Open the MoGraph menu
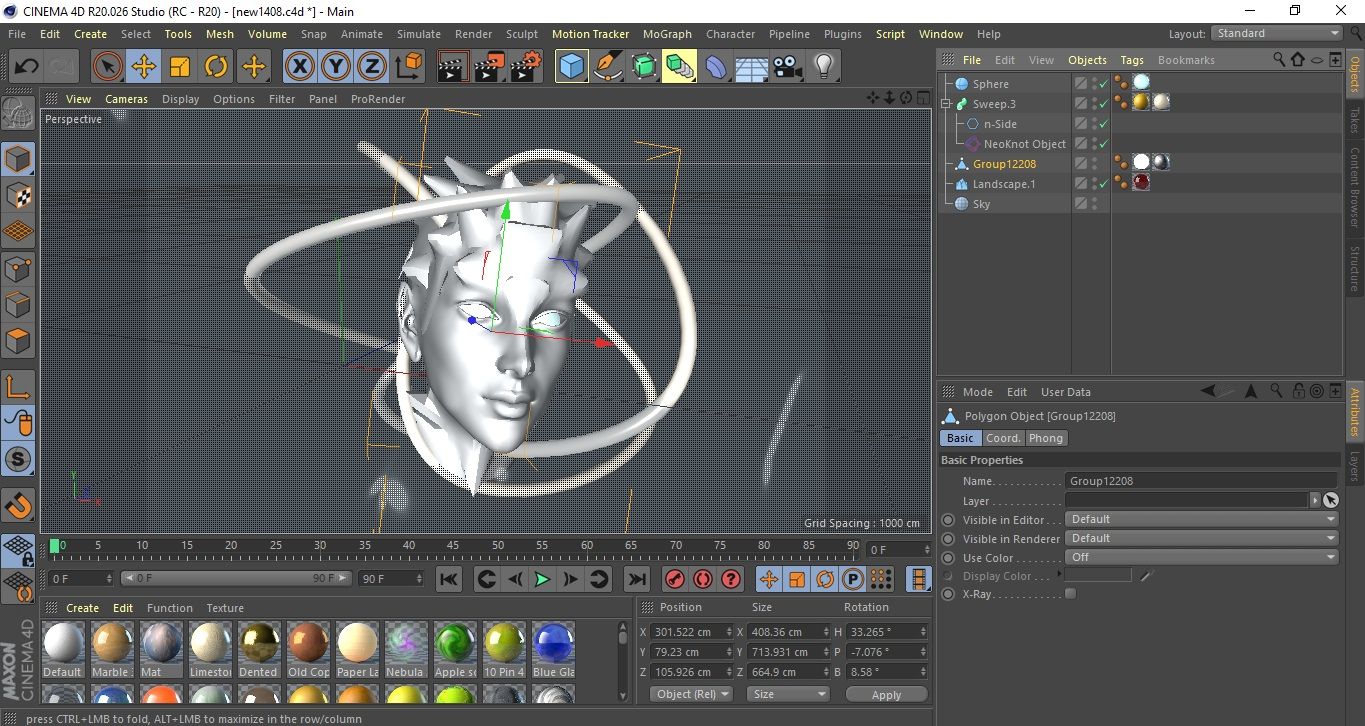This screenshot has height=726, width=1365. click(x=667, y=34)
